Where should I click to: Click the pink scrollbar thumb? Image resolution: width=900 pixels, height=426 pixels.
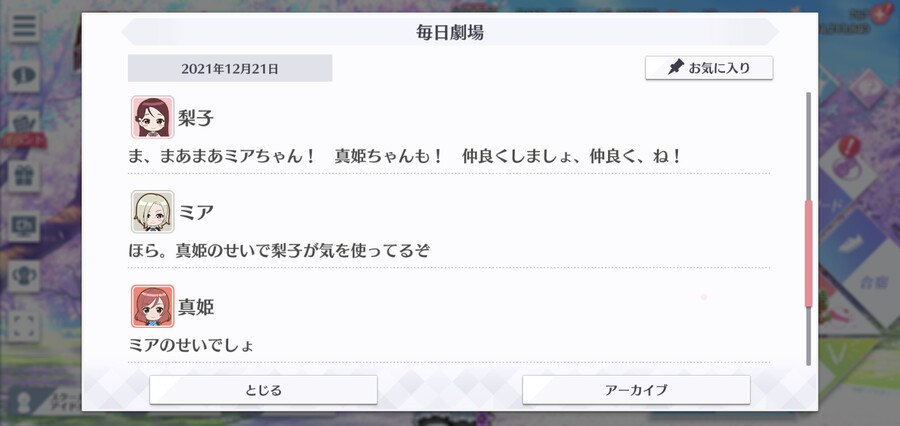pyautogui.click(x=809, y=254)
